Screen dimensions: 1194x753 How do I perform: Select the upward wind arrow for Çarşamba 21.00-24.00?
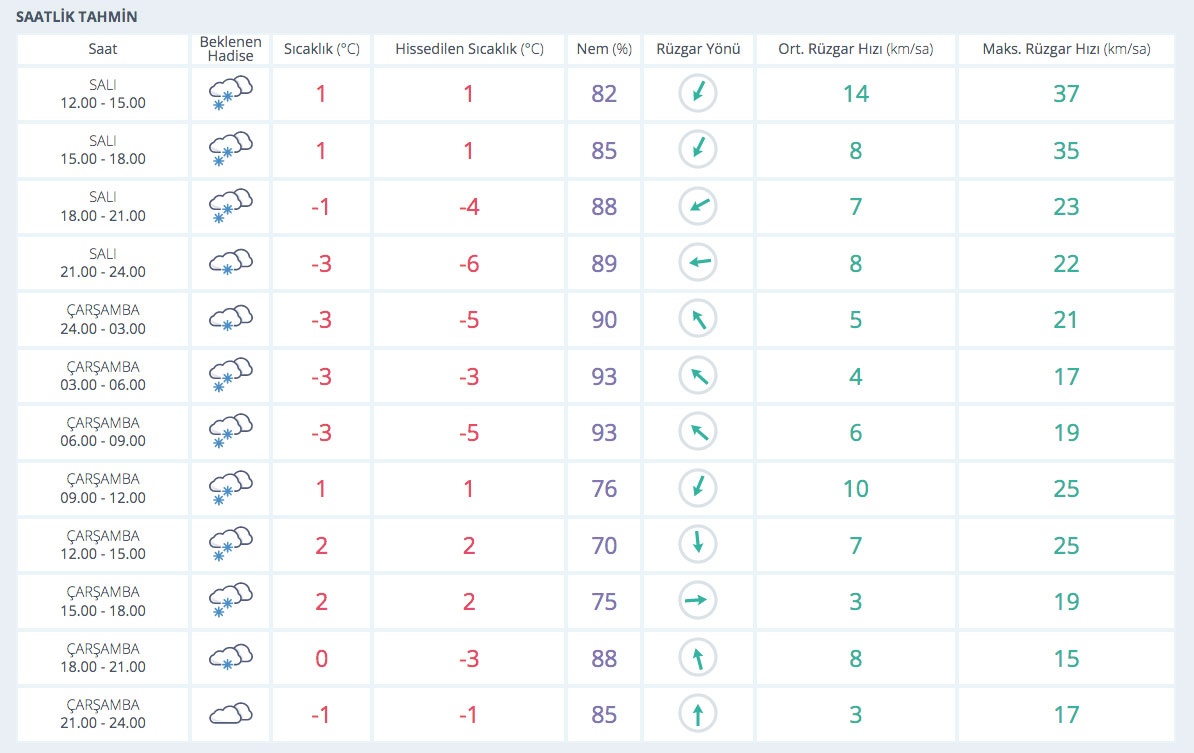(x=698, y=714)
